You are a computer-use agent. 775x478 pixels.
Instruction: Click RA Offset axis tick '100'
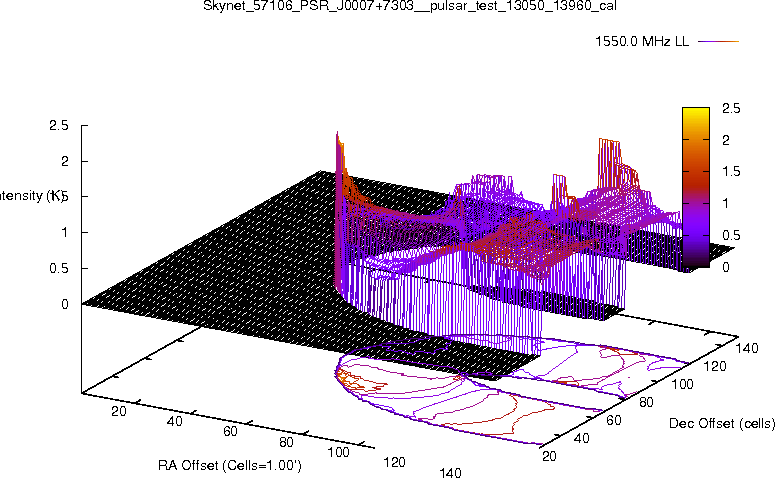pyautogui.click(x=339, y=452)
